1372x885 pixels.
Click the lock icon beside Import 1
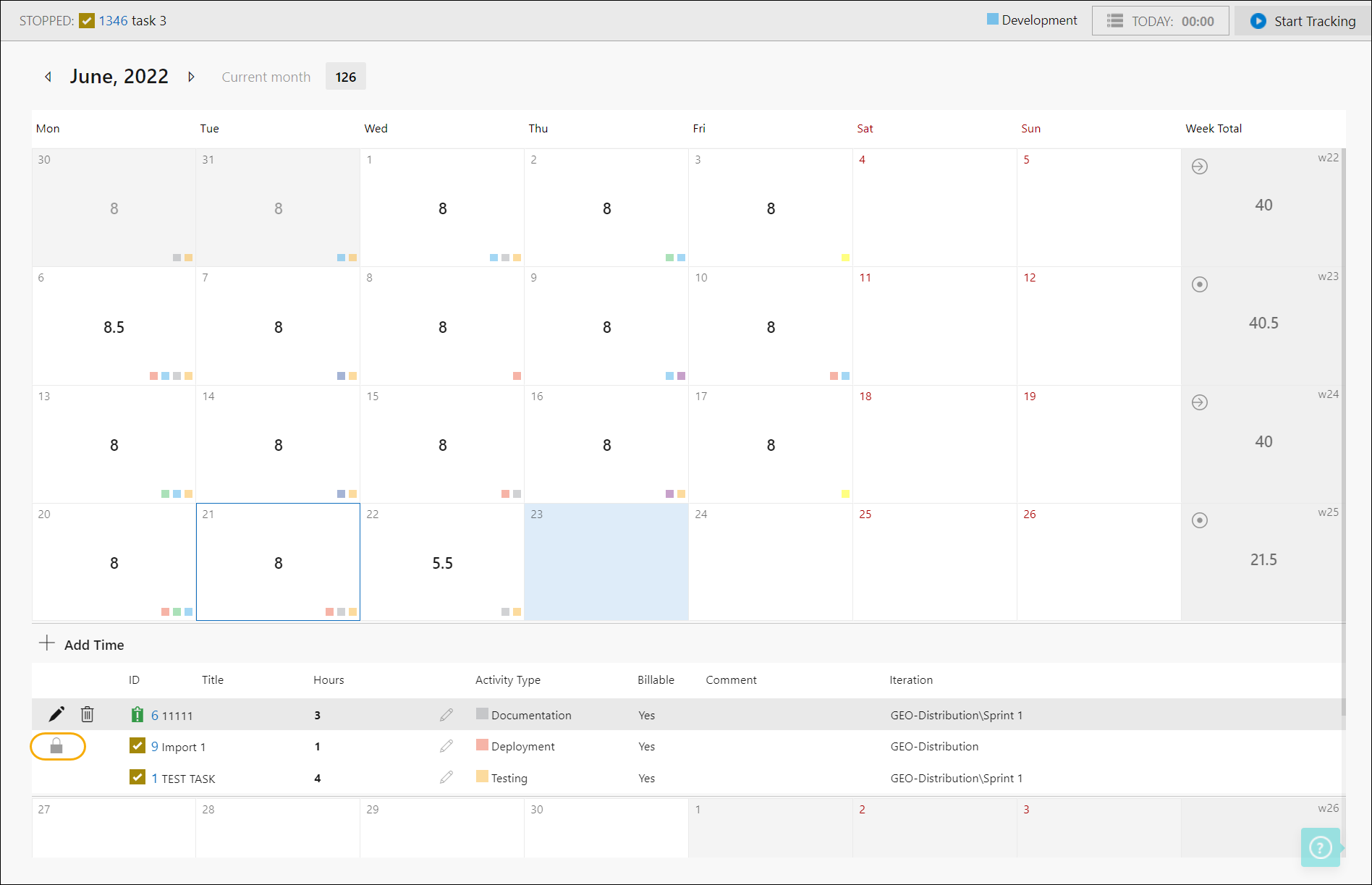click(56, 746)
